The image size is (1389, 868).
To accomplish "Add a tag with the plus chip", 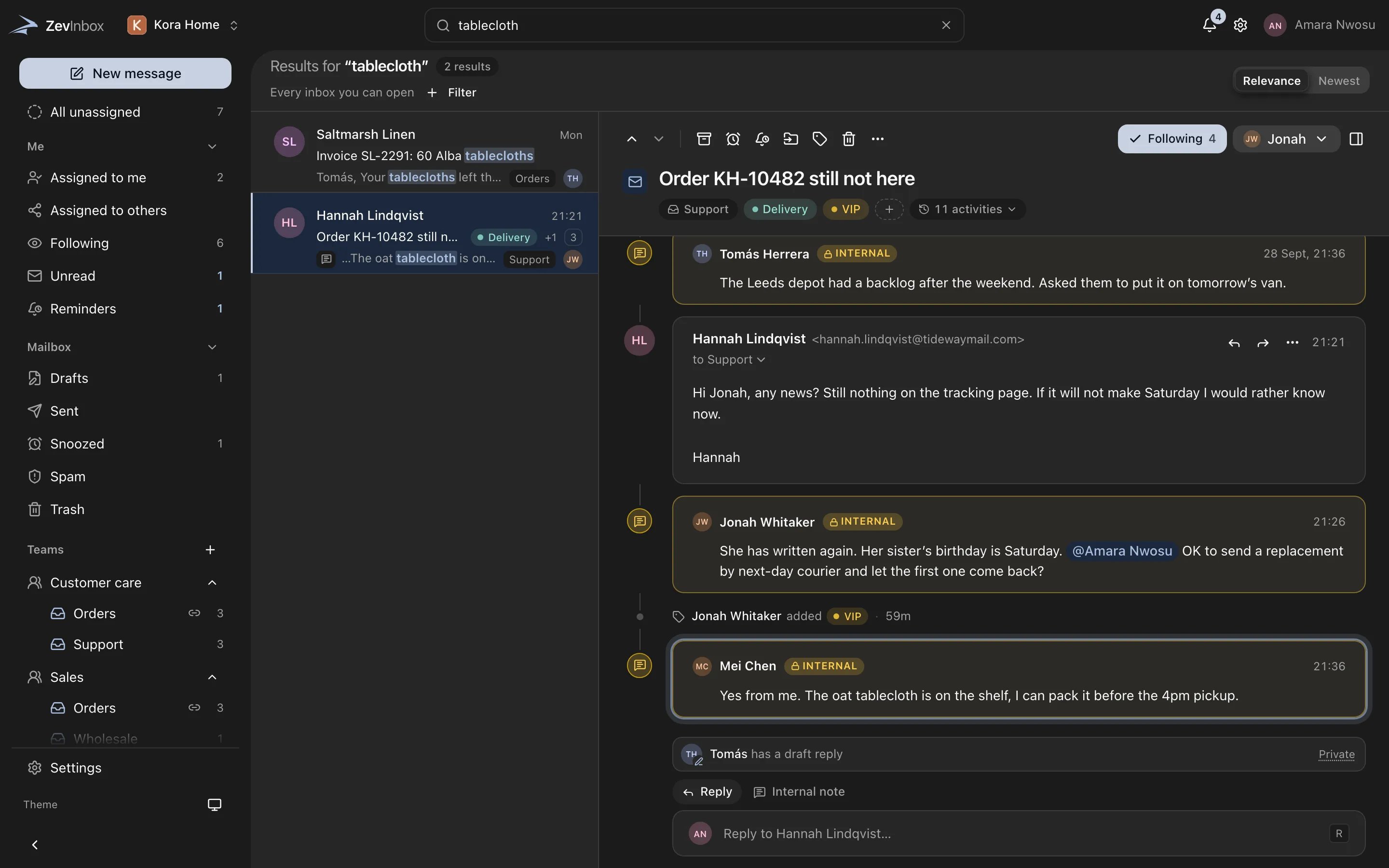I will (x=888, y=210).
